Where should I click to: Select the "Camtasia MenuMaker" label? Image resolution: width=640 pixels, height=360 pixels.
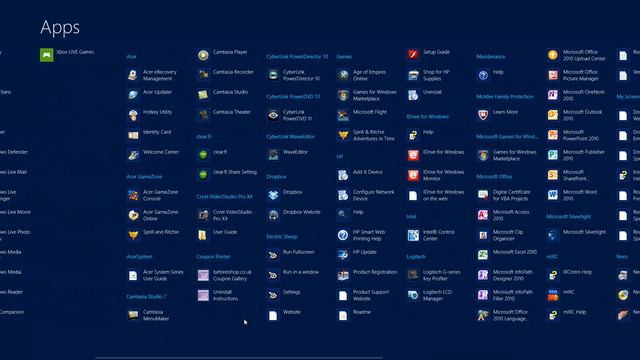coord(156,315)
